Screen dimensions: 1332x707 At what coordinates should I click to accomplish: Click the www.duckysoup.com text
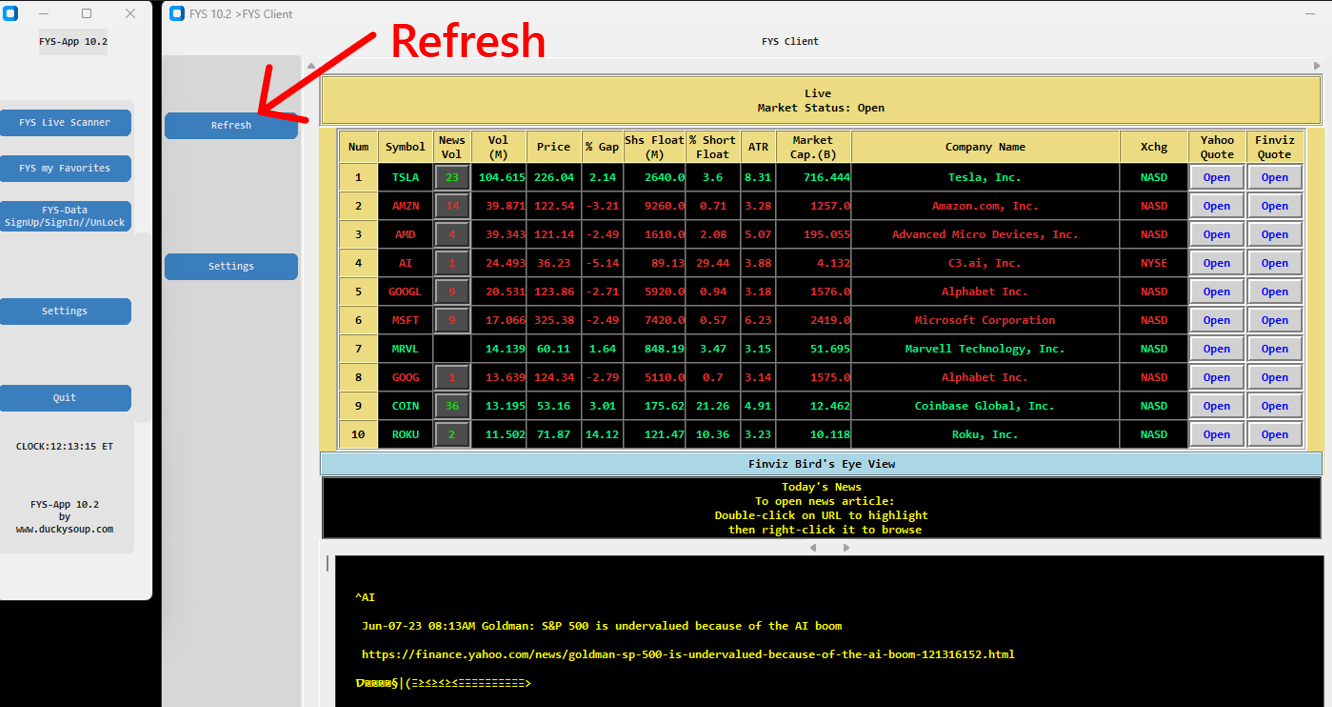[x=65, y=529]
